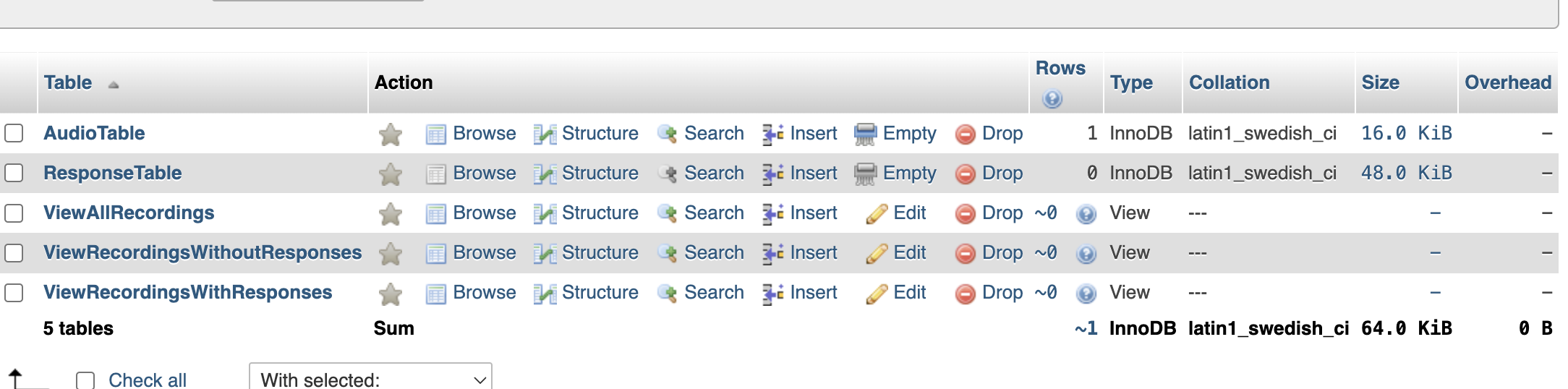Sort the list by Size column header
This screenshot has height=389, width=1568.
(1380, 82)
